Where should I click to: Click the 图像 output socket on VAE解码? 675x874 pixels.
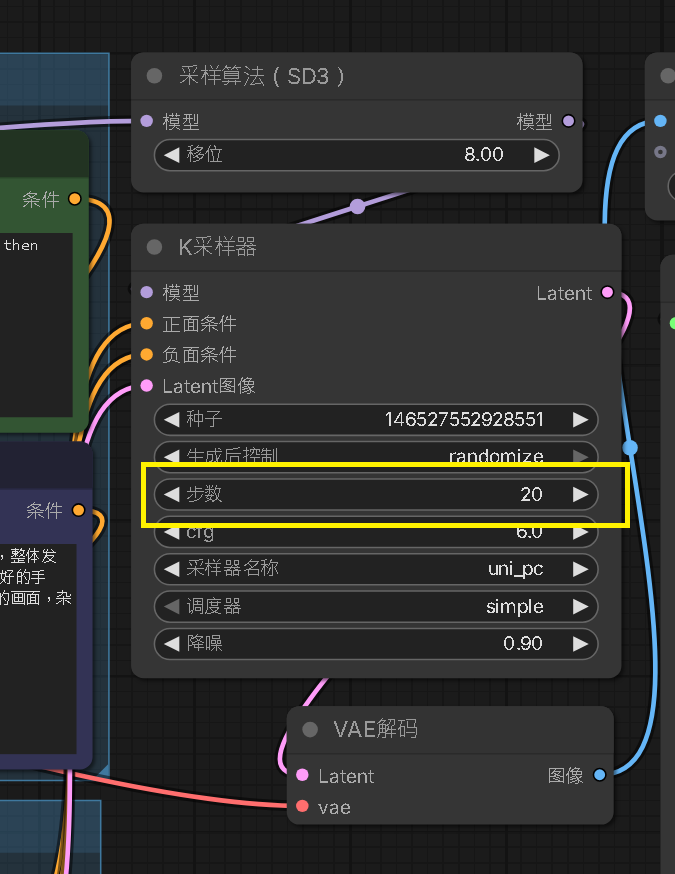pyautogui.click(x=600, y=775)
